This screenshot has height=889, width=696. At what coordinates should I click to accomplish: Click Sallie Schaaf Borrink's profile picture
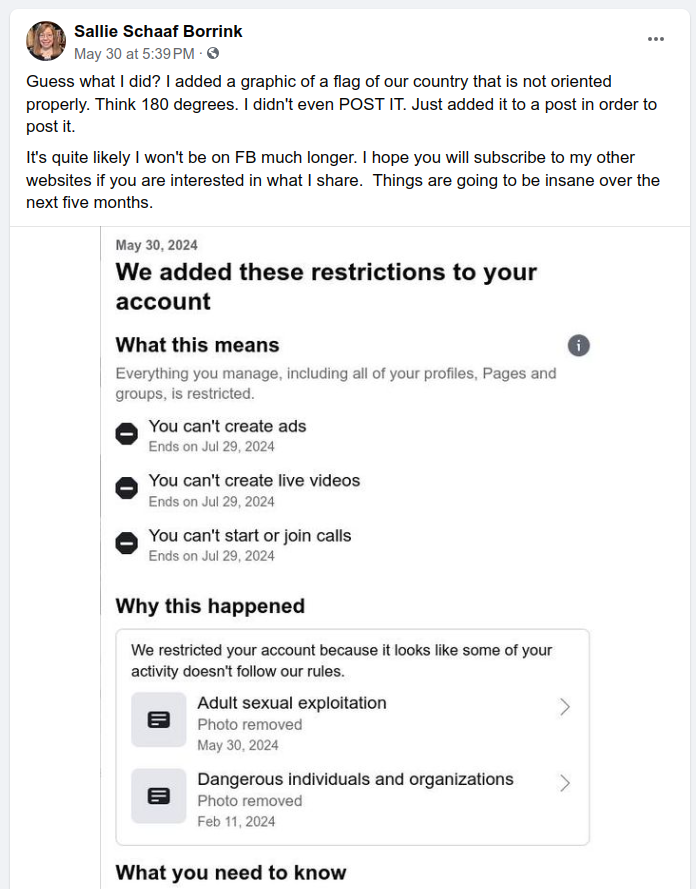point(46,41)
